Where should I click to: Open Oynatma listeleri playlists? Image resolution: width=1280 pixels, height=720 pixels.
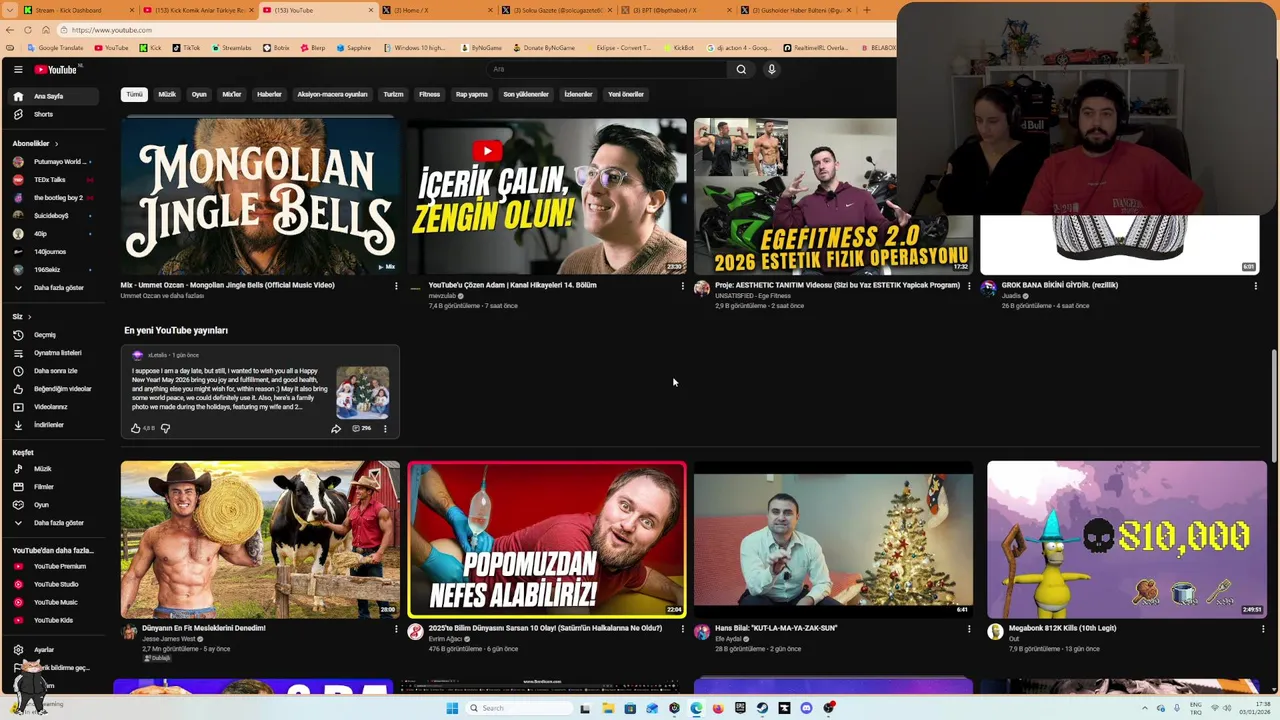52,353
